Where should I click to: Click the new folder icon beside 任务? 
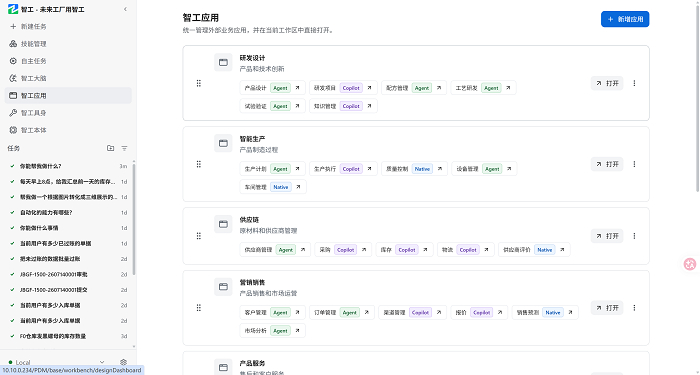(x=110, y=148)
